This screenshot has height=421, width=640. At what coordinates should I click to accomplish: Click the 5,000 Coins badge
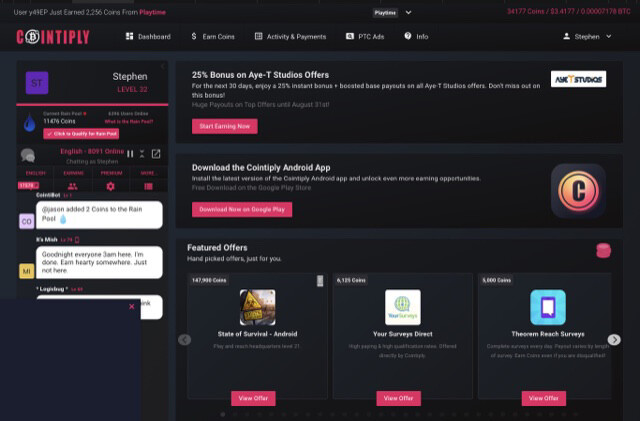tap(496, 280)
